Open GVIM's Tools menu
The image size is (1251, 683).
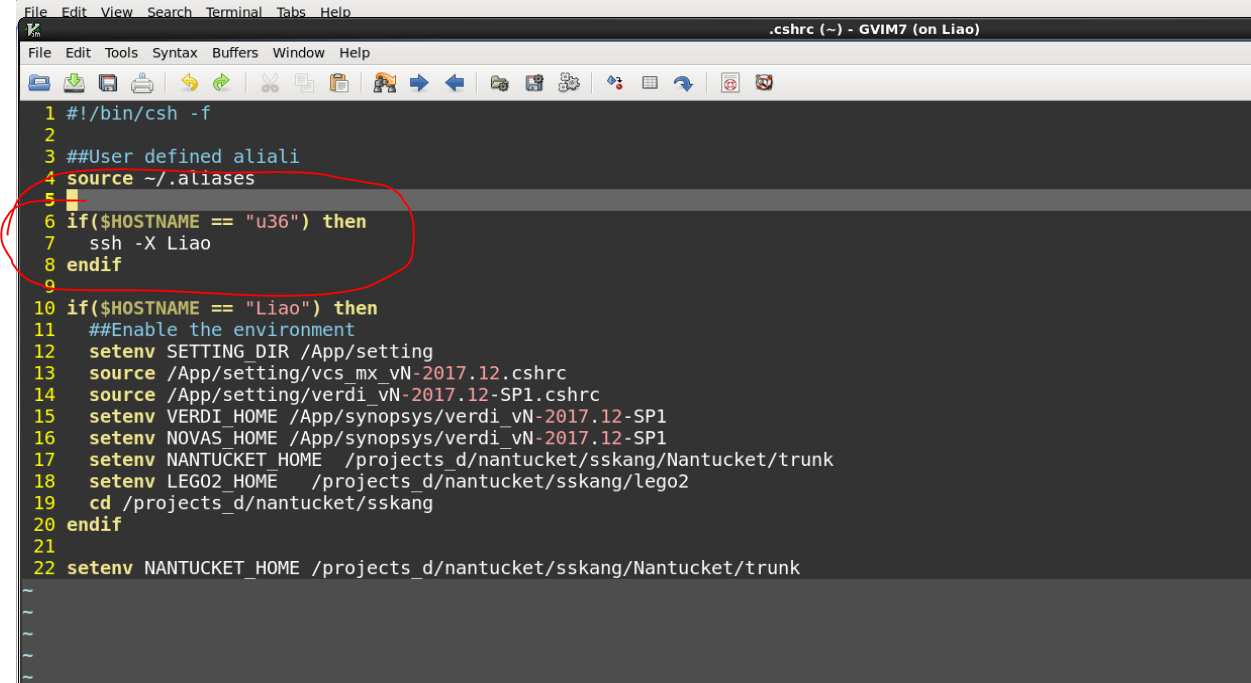pos(121,52)
